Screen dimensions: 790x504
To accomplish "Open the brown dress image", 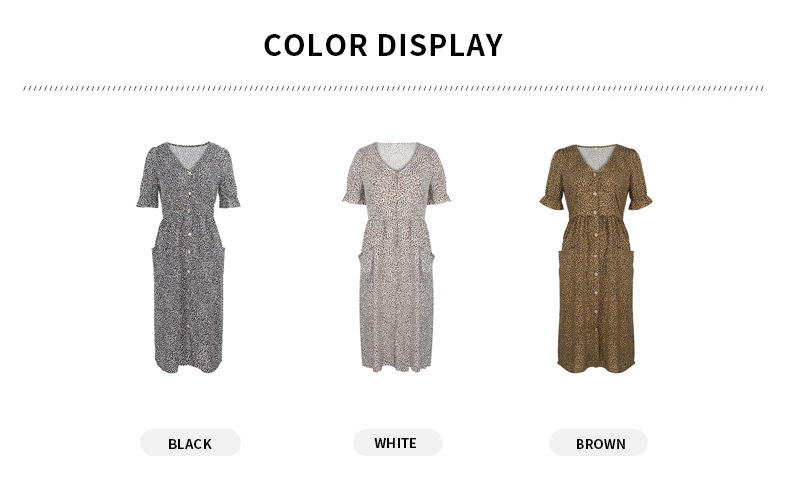I will pyautogui.click(x=596, y=259).
